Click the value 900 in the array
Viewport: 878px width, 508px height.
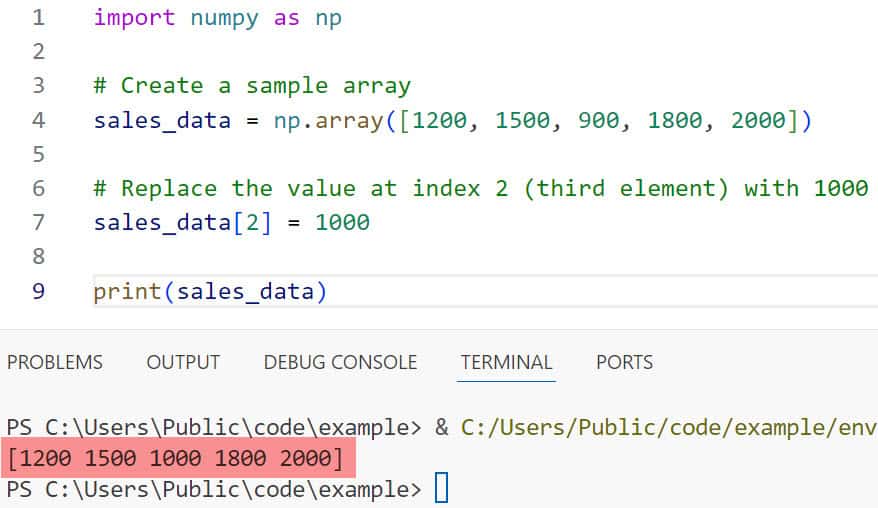[598, 120]
